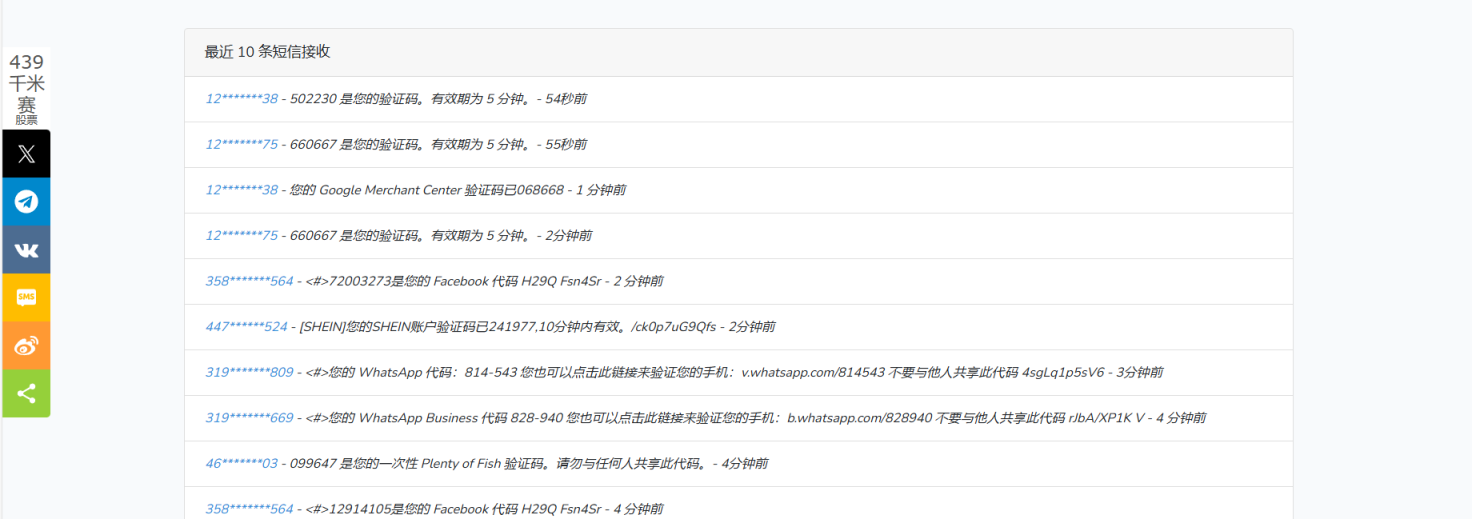Share this page on X (Twitter)
The width and height of the screenshot is (1472, 519).
pyautogui.click(x=26, y=154)
